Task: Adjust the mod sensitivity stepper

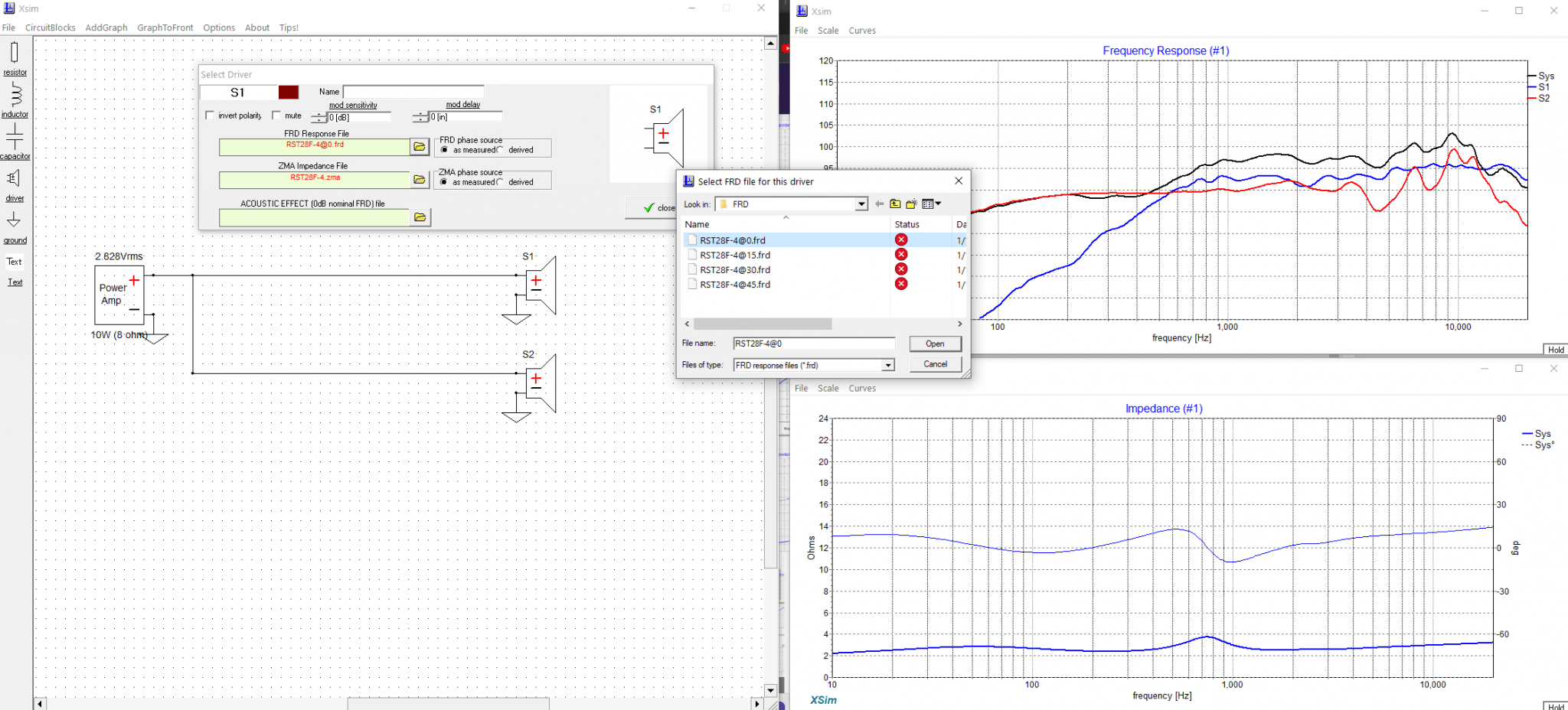Action: click(x=318, y=117)
